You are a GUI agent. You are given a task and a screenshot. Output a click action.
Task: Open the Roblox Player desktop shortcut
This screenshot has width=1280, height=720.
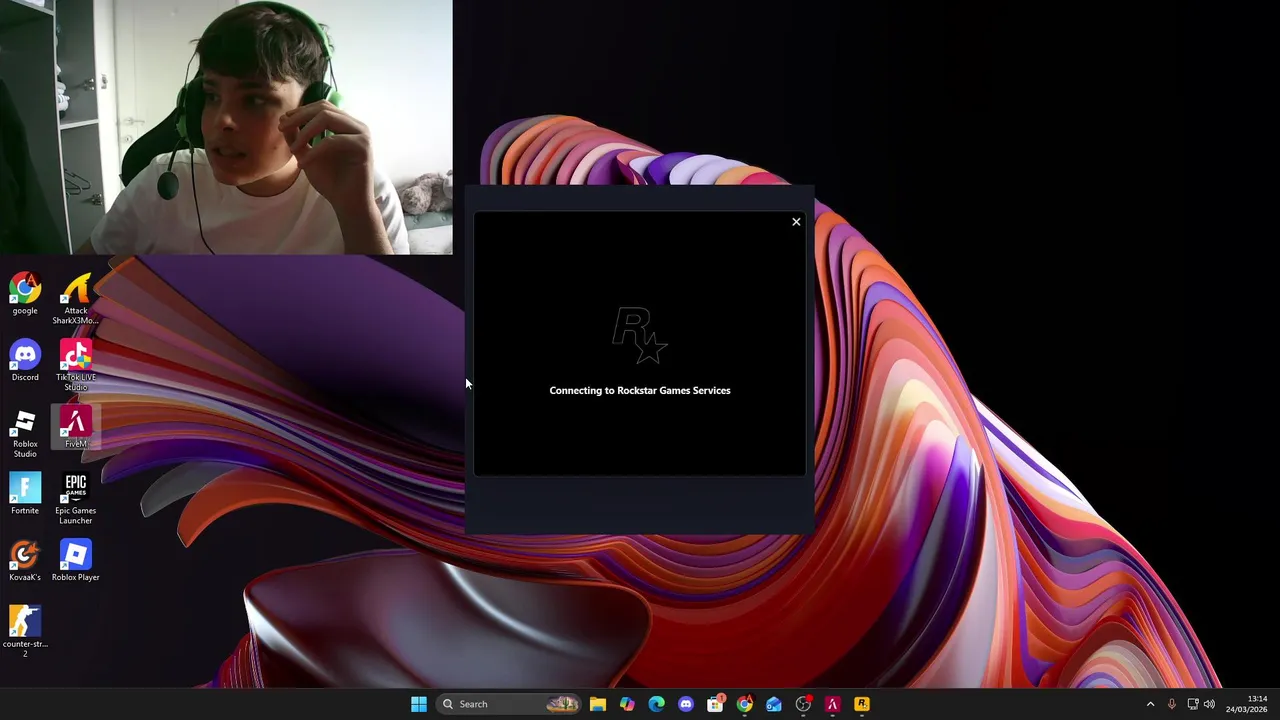pos(76,561)
